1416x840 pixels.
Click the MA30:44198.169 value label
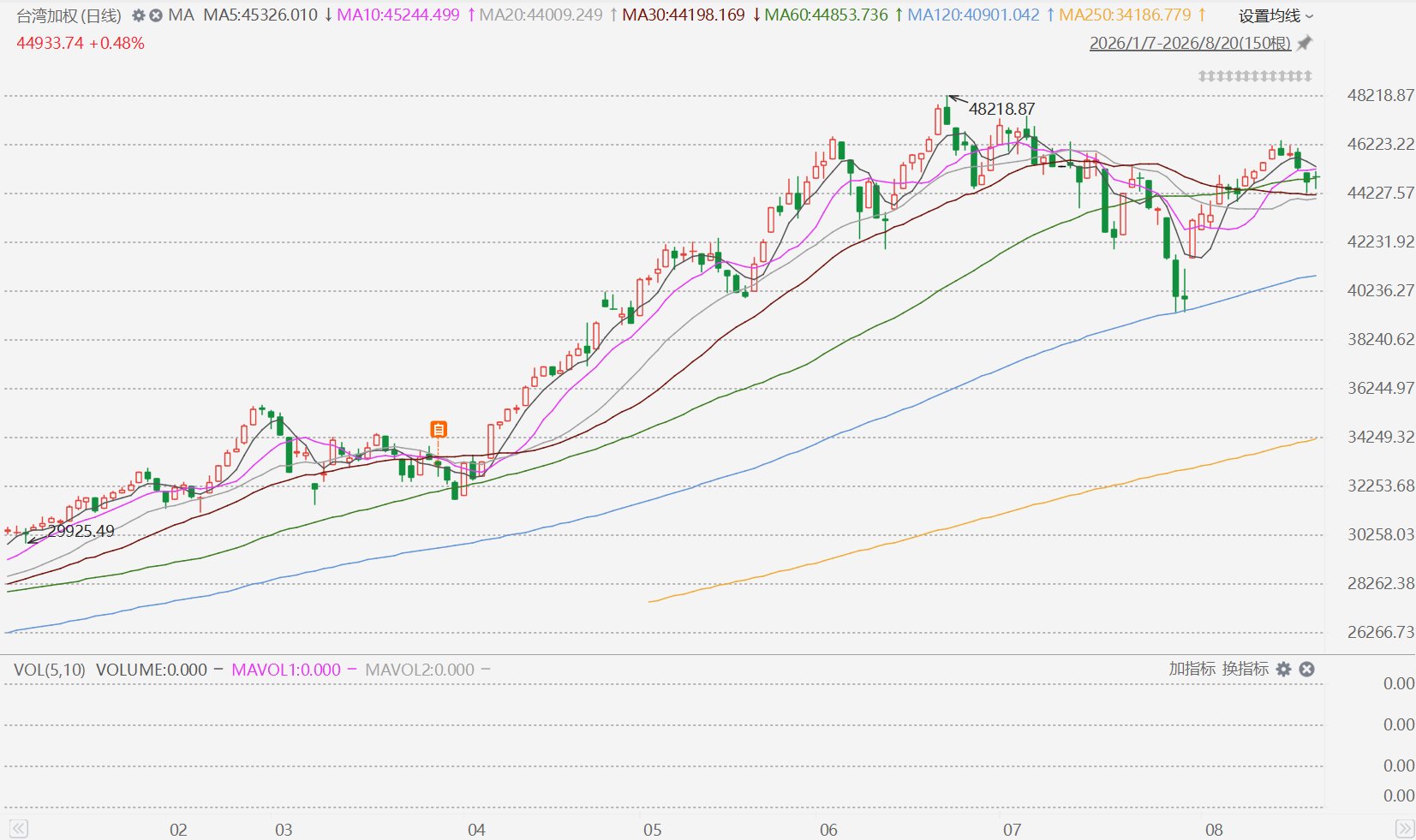pyautogui.click(x=684, y=15)
